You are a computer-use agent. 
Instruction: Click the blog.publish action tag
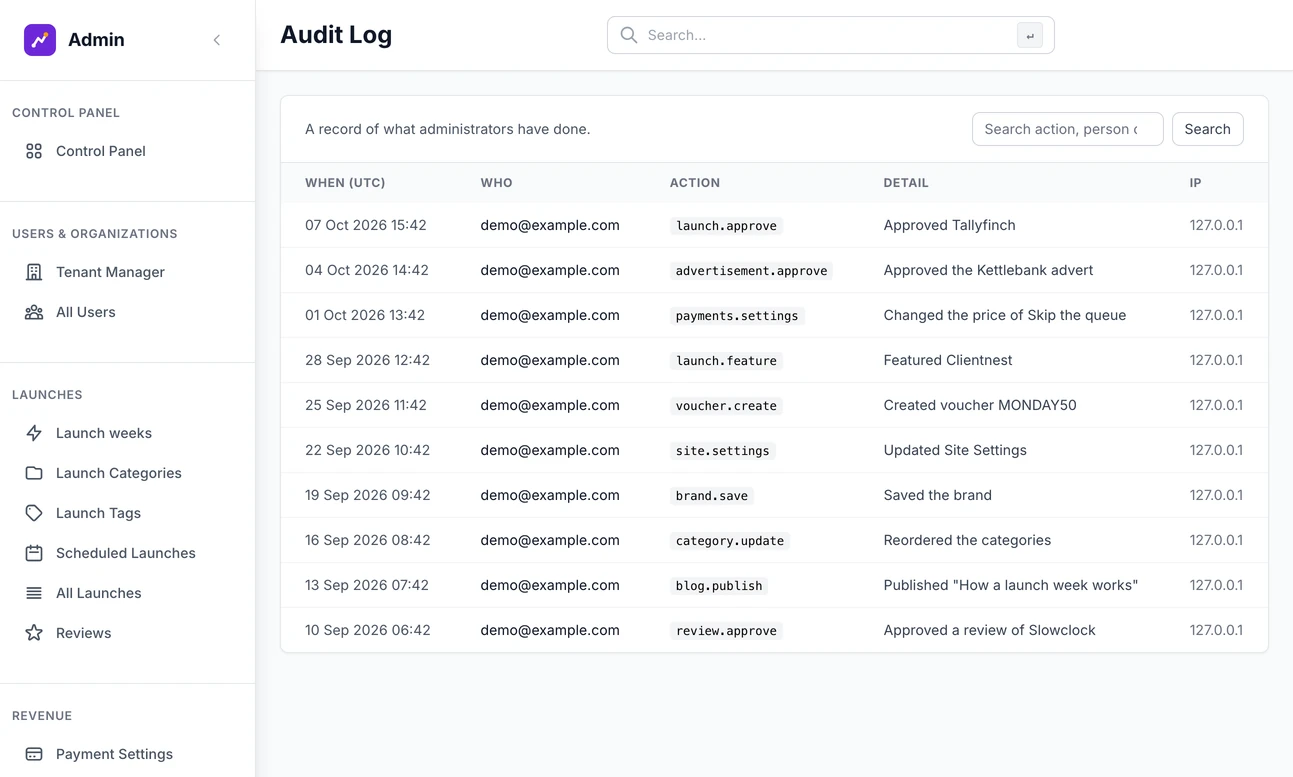719,586
